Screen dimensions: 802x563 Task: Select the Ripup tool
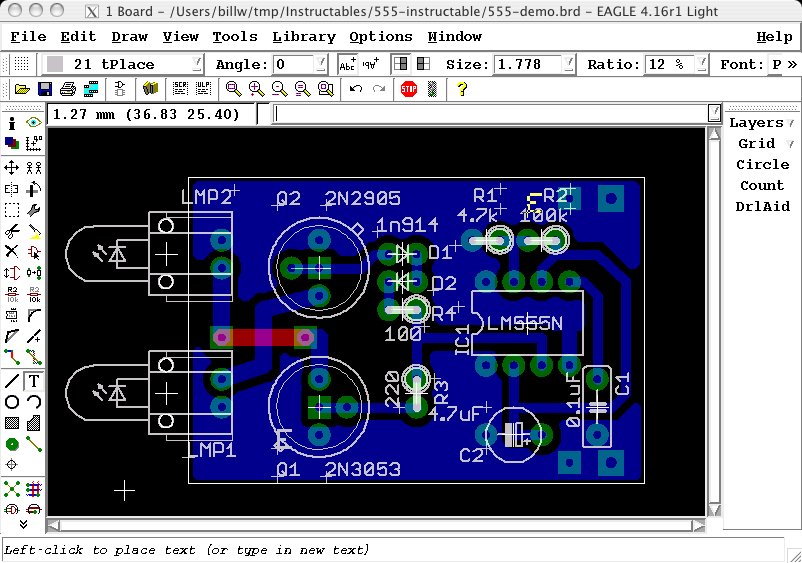pyautogui.click(x=34, y=356)
